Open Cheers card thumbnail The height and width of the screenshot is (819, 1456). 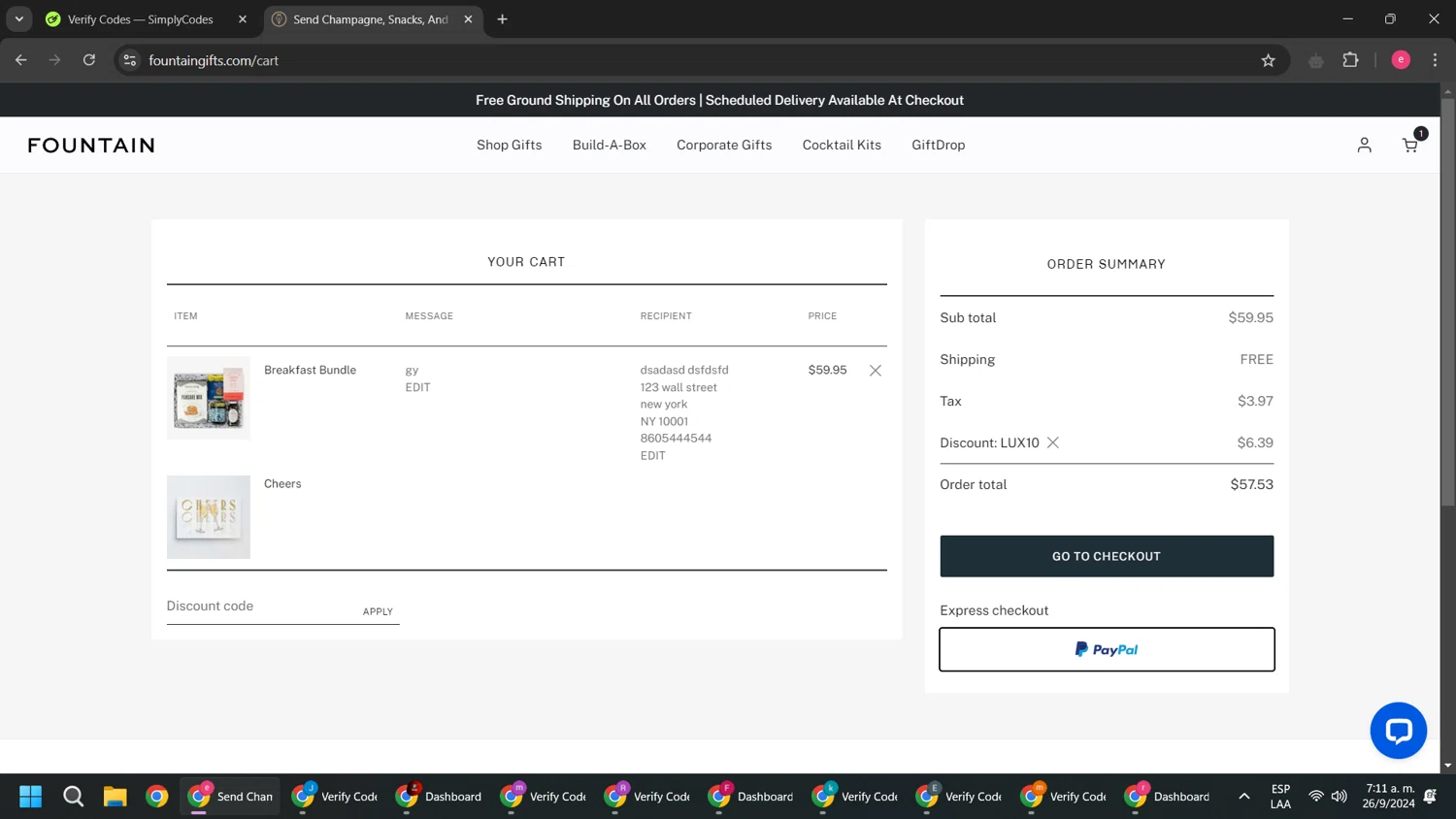click(209, 517)
